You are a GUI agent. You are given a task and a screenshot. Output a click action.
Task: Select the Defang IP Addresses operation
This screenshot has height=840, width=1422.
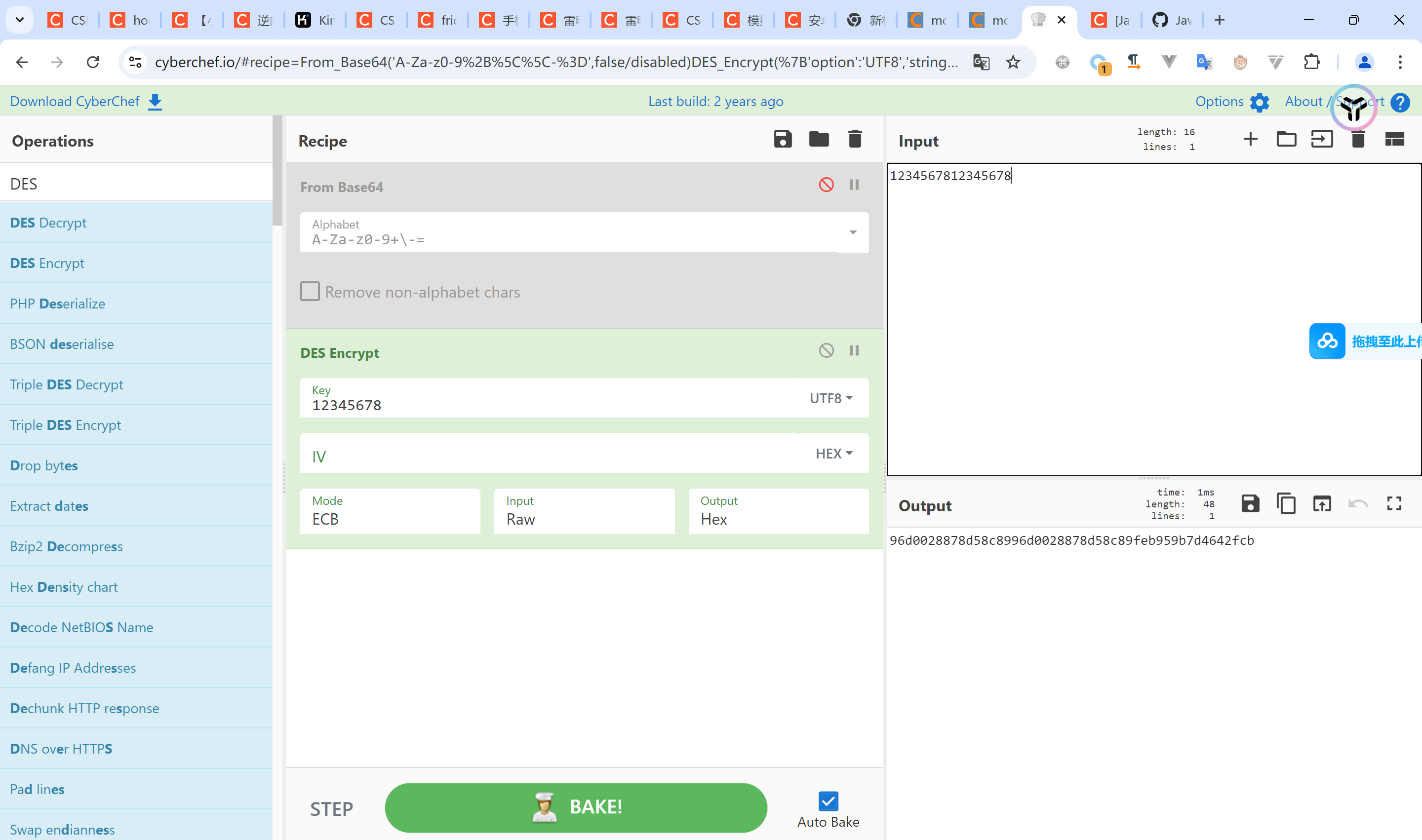click(136, 668)
